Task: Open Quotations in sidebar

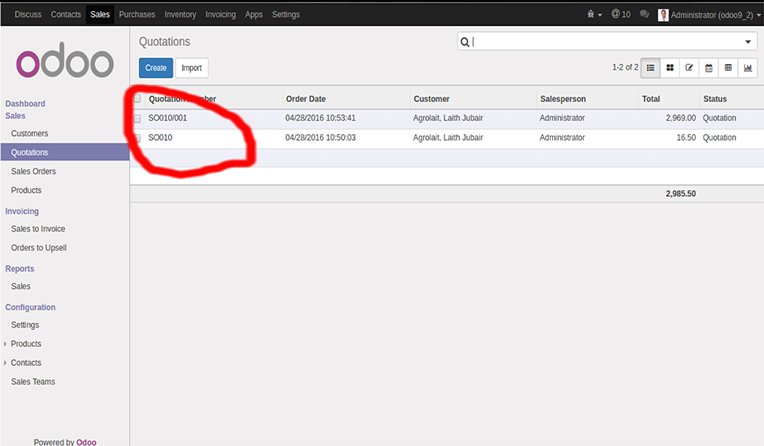Action: click(65, 152)
